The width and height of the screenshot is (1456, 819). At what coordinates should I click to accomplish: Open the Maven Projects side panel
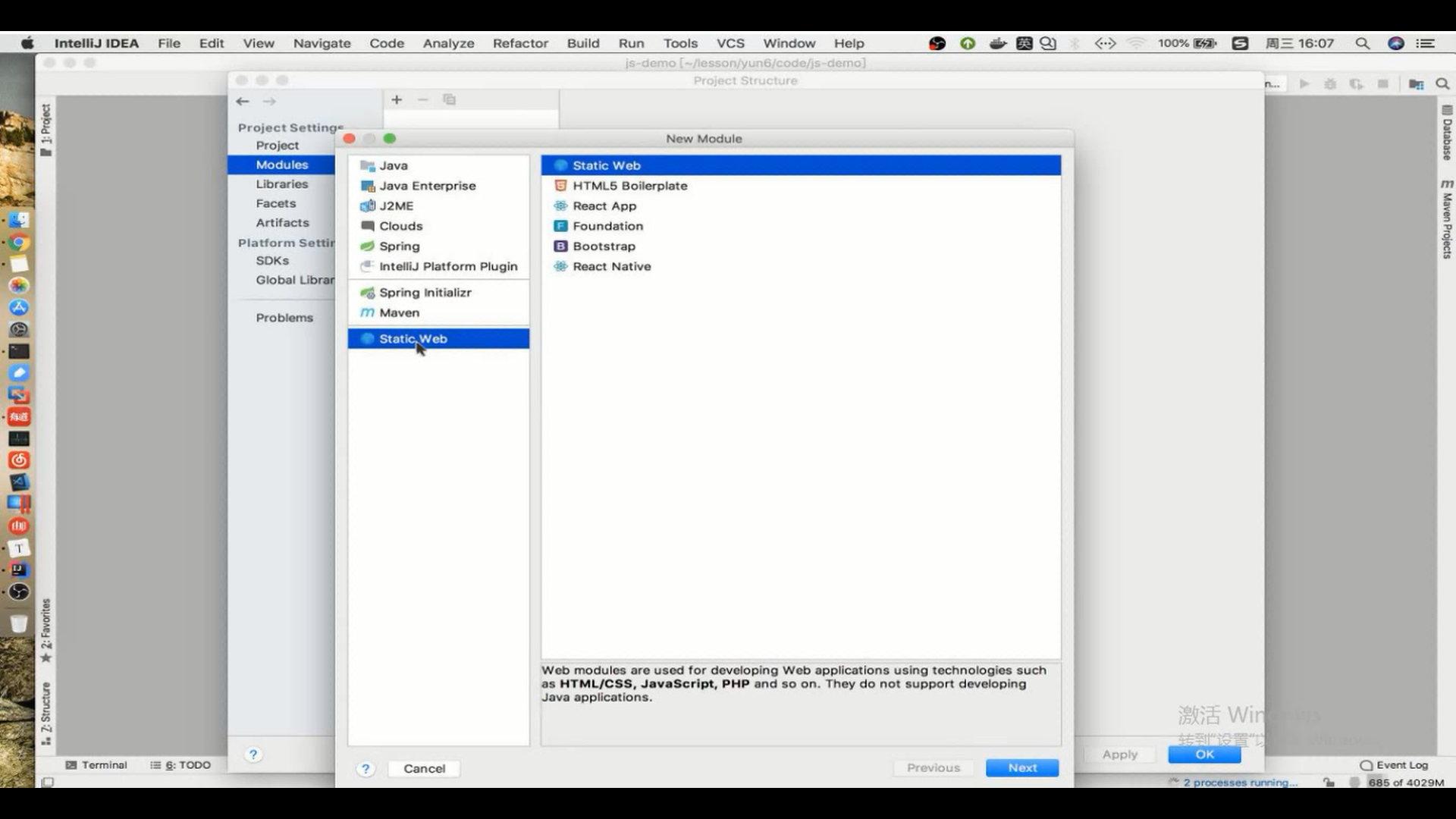(1447, 220)
